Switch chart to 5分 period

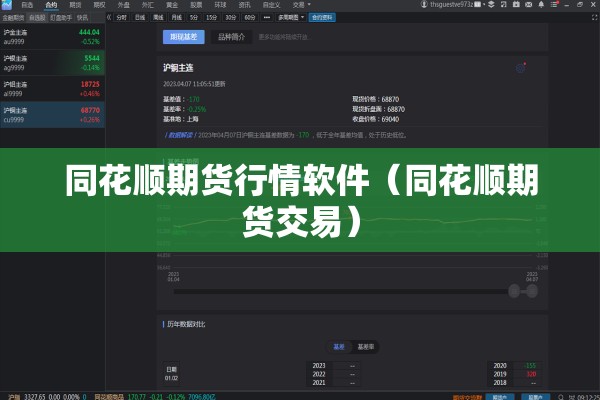click(x=194, y=18)
